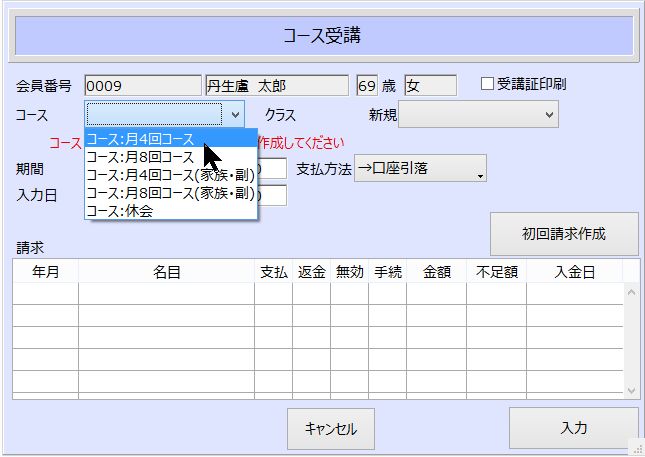This screenshot has height=457, width=645.
Task: Click the 入金日 column header
Action: (574, 271)
